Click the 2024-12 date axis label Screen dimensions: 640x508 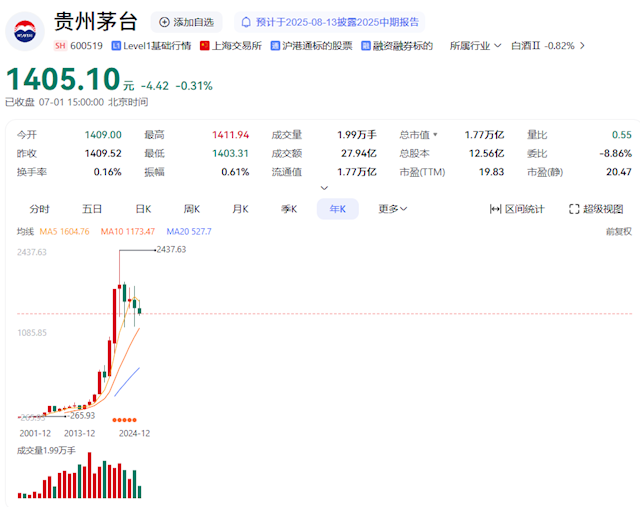[x=134, y=433]
